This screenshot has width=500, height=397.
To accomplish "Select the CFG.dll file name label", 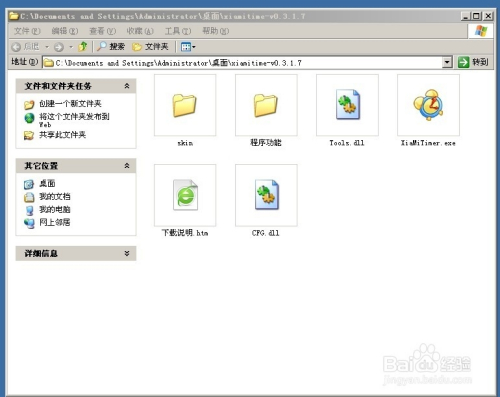I will click(266, 233).
